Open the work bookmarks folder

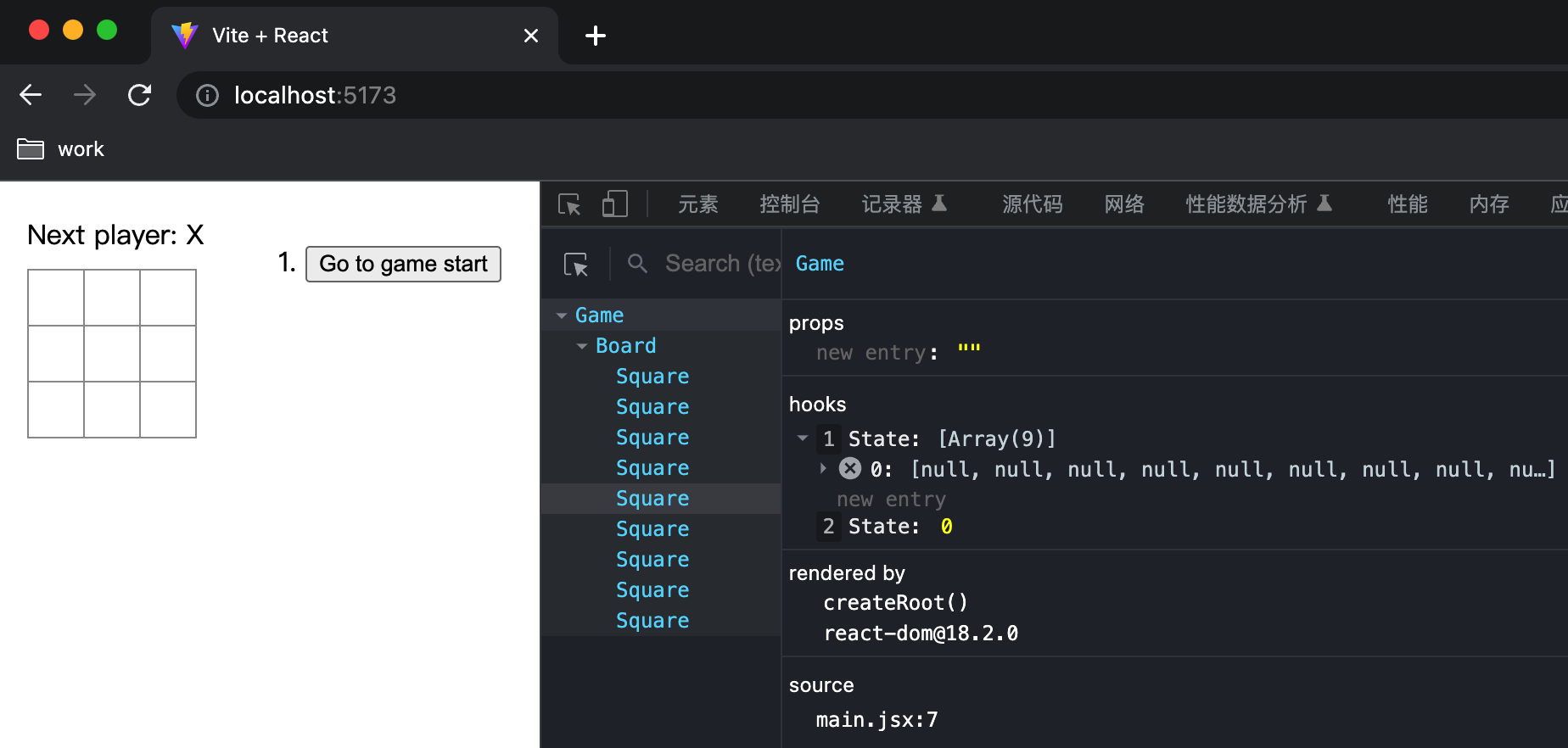[61, 149]
